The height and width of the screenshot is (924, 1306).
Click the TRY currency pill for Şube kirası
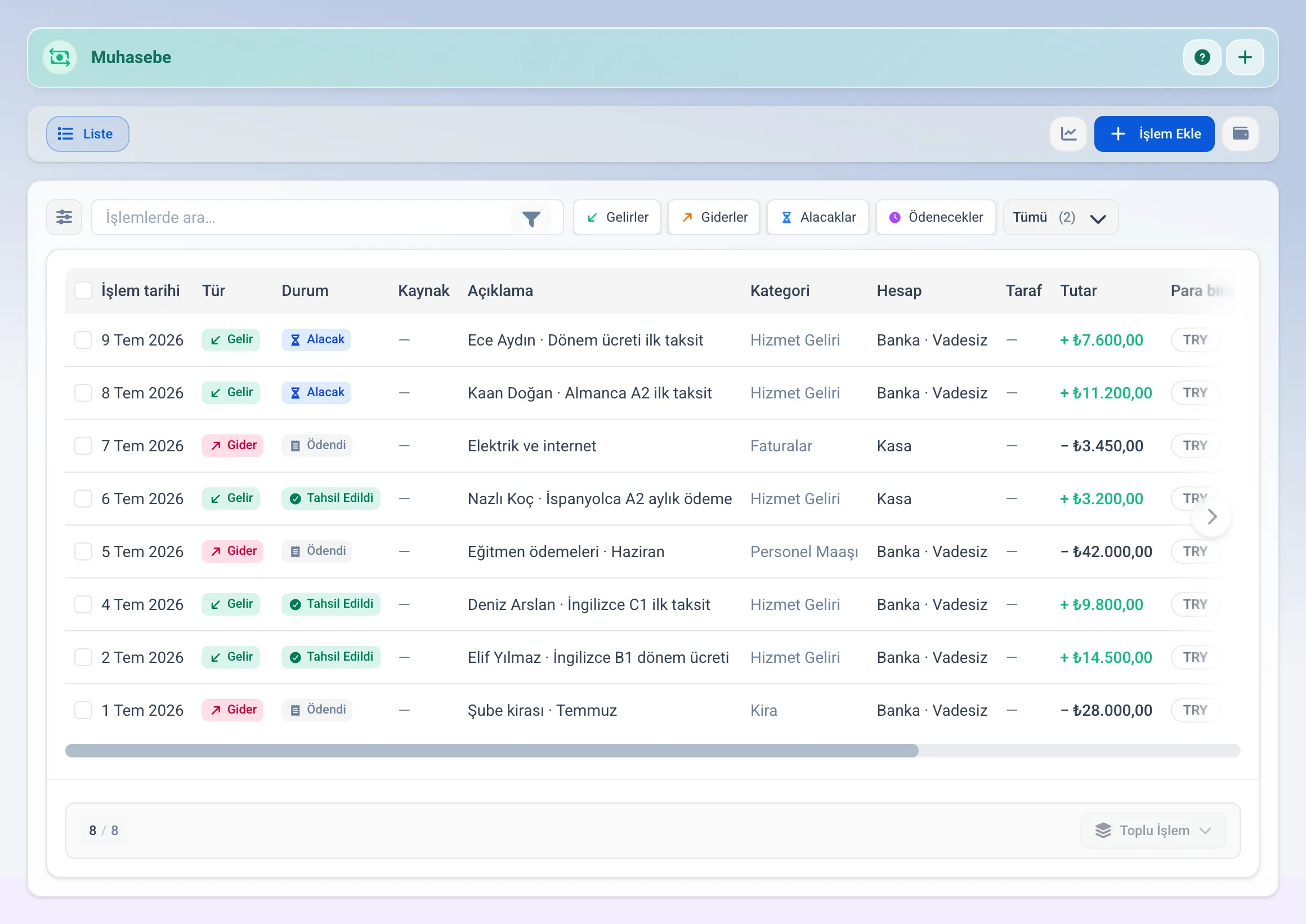(x=1195, y=711)
